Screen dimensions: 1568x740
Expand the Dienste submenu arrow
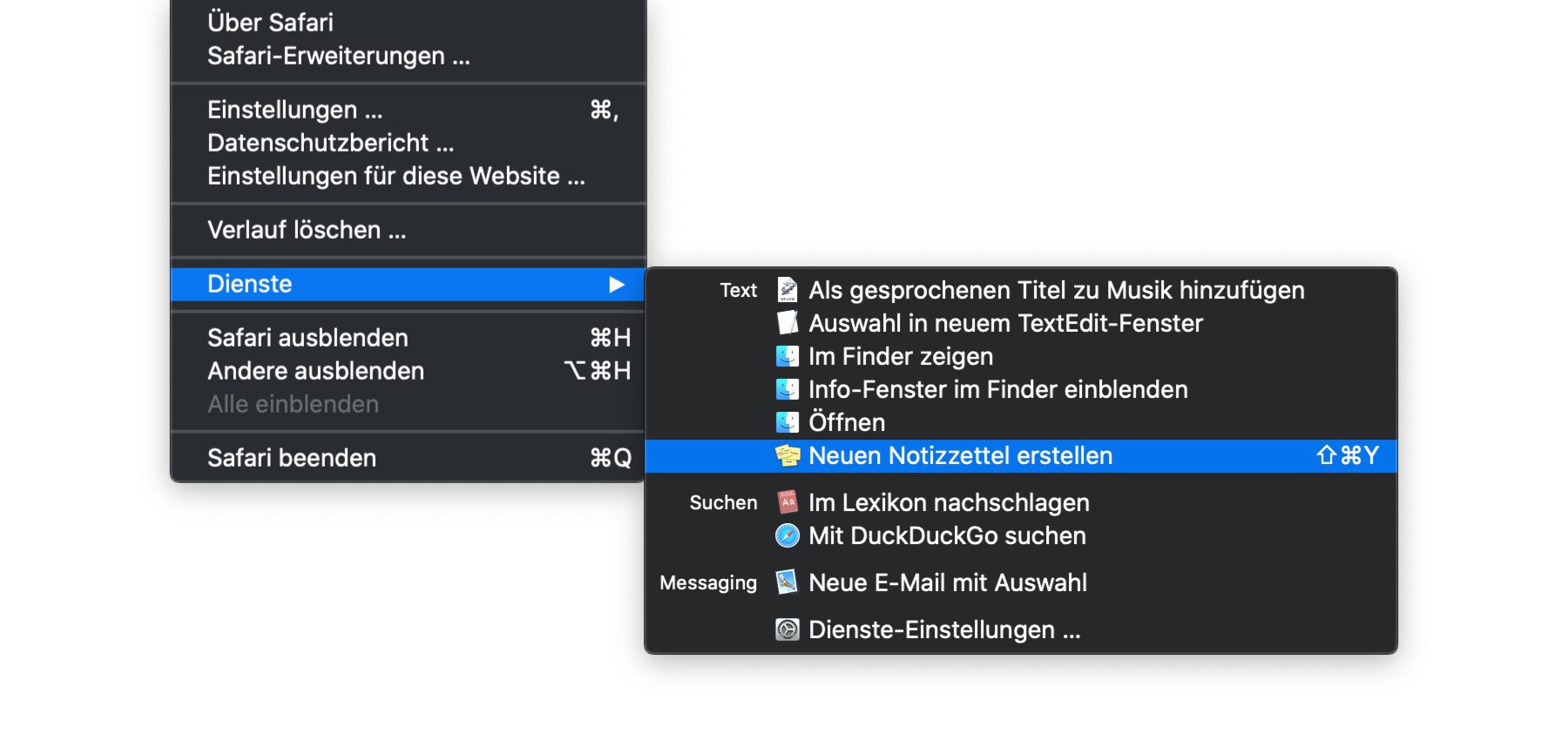tap(617, 285)
